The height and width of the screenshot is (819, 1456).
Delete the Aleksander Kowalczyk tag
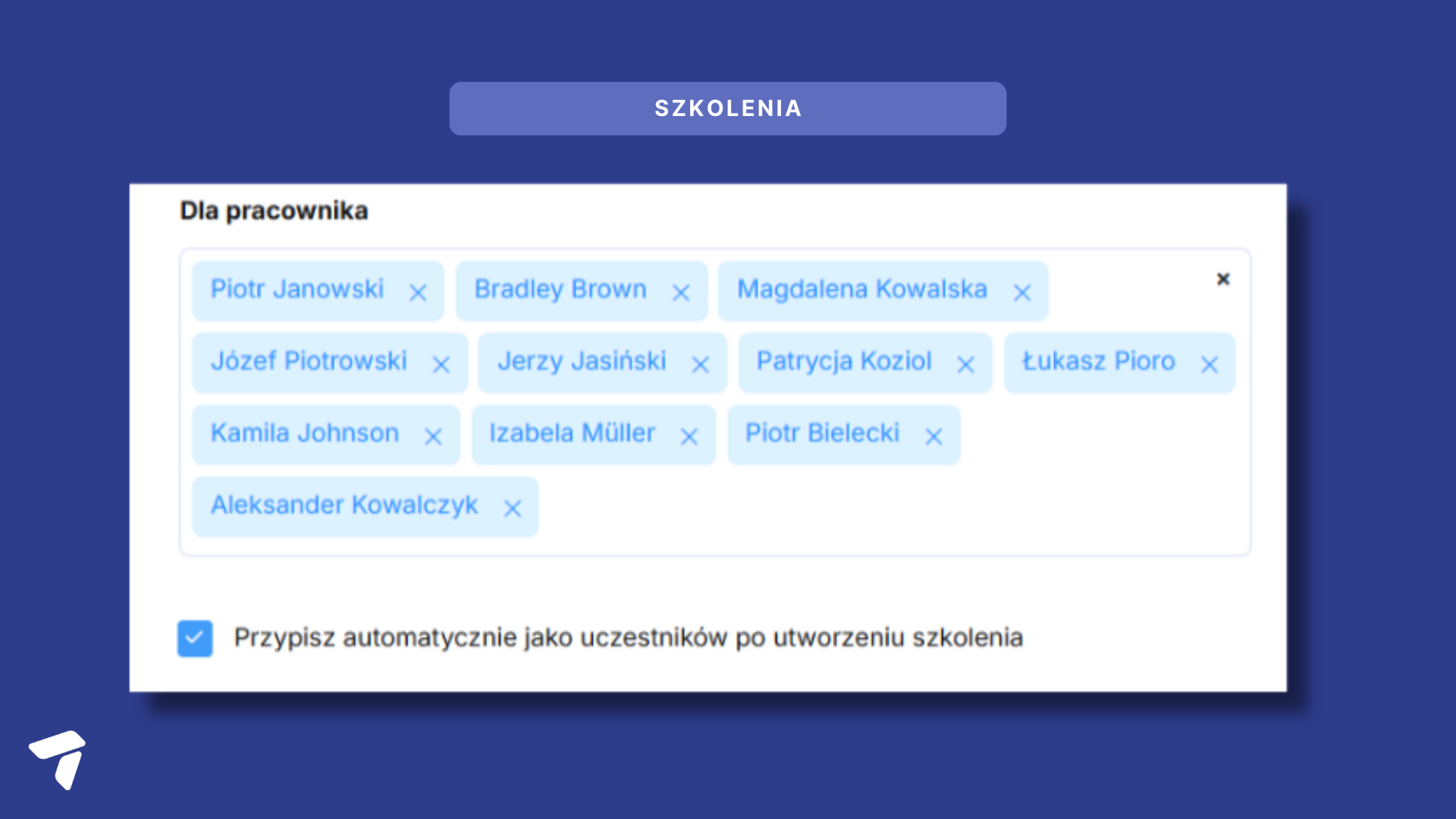[x=513, y=509]
